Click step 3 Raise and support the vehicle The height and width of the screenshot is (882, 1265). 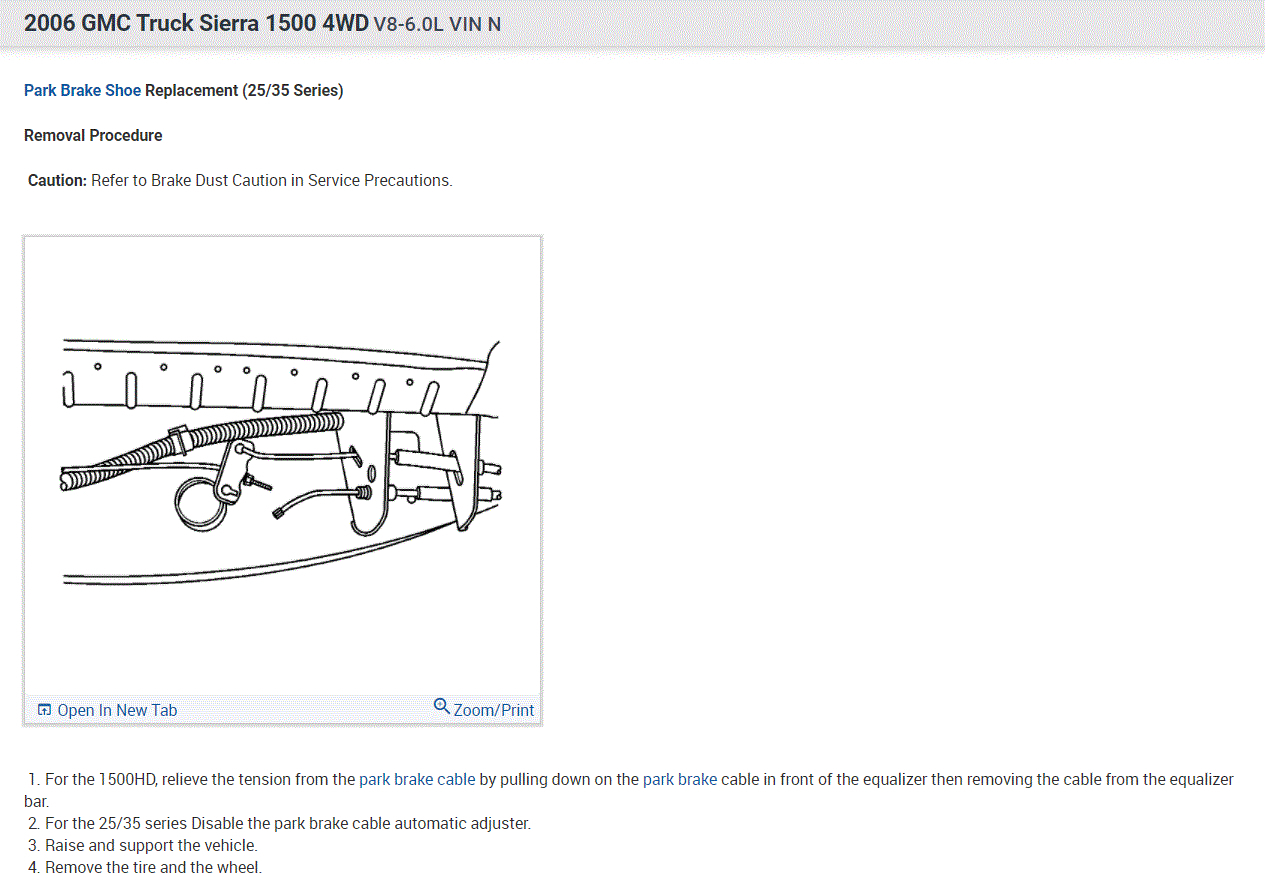coord(143,845)
